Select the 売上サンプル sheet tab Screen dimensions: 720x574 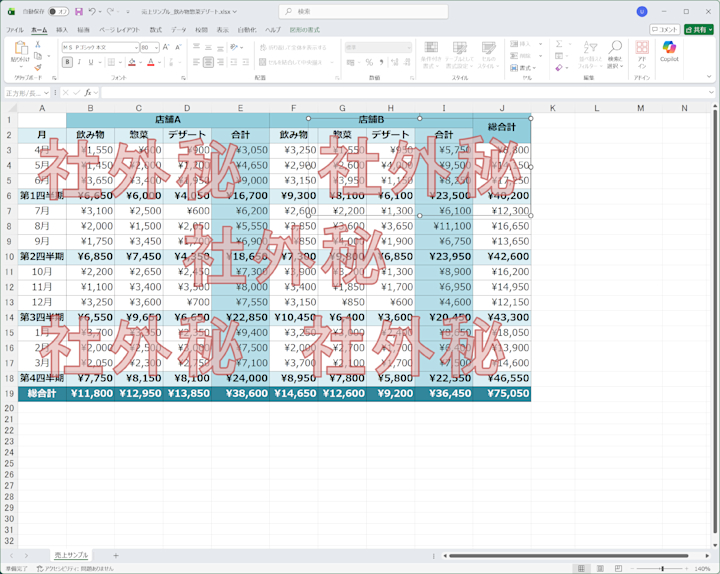pos(71,555)
